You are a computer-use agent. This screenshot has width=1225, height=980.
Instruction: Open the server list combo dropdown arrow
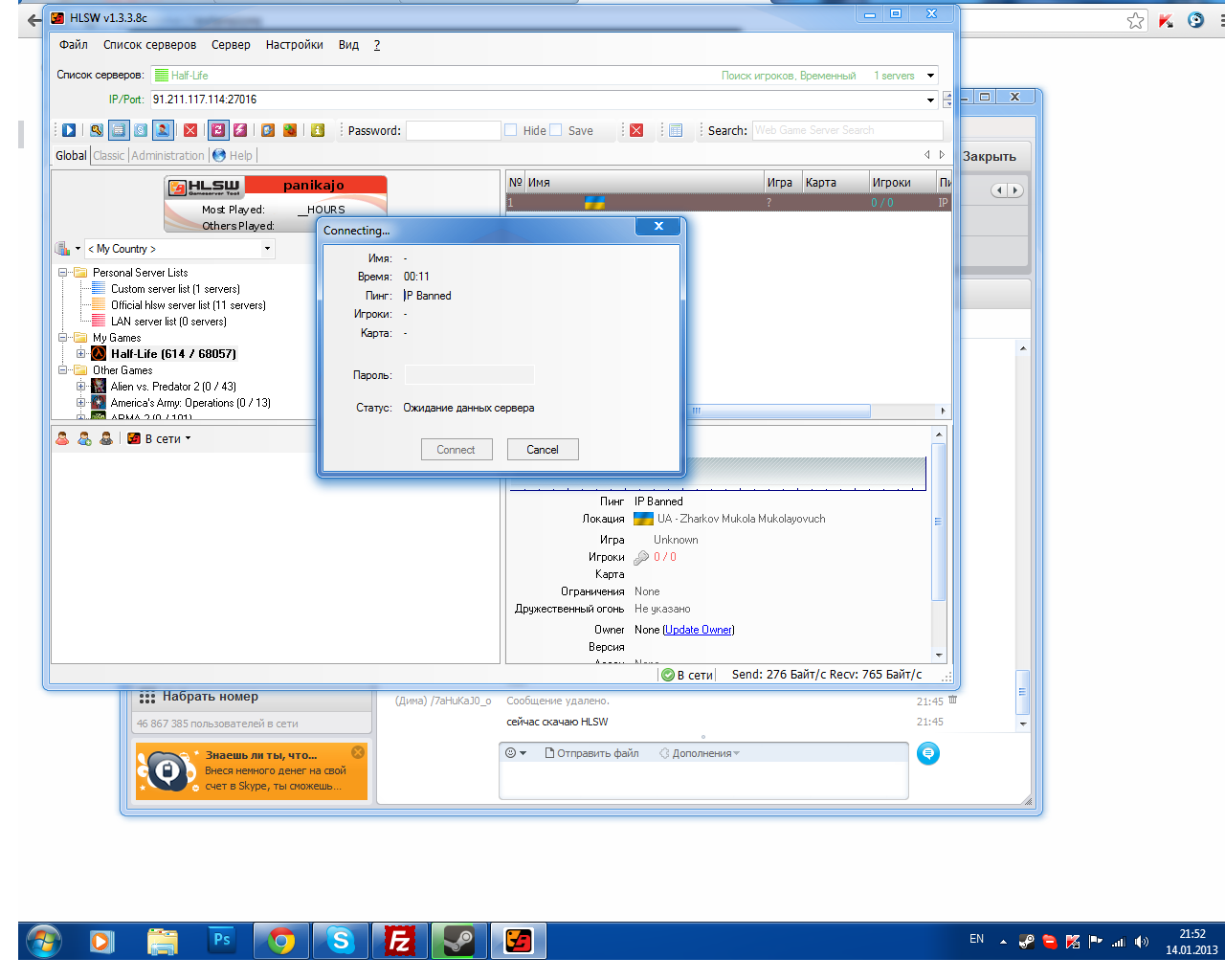click(930, 76)
